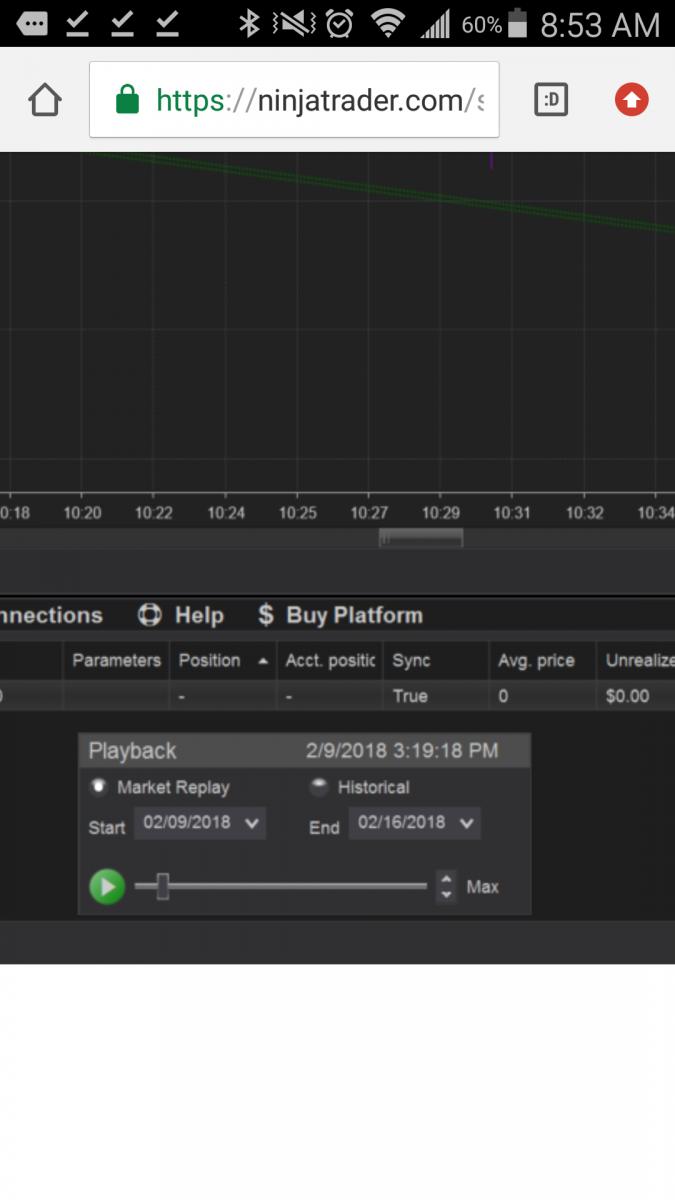Tap the browser home icon
The height and width of the screenshot is (1200, 675).
[x=45, y=100]
